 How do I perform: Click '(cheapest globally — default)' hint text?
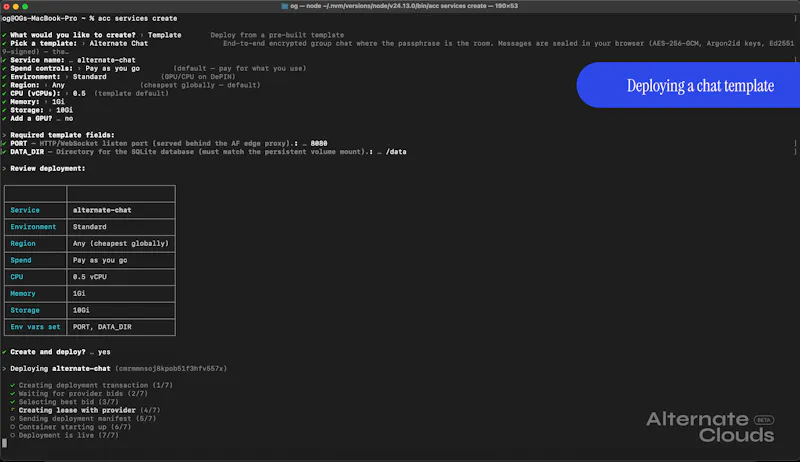[x=200, y=85]
